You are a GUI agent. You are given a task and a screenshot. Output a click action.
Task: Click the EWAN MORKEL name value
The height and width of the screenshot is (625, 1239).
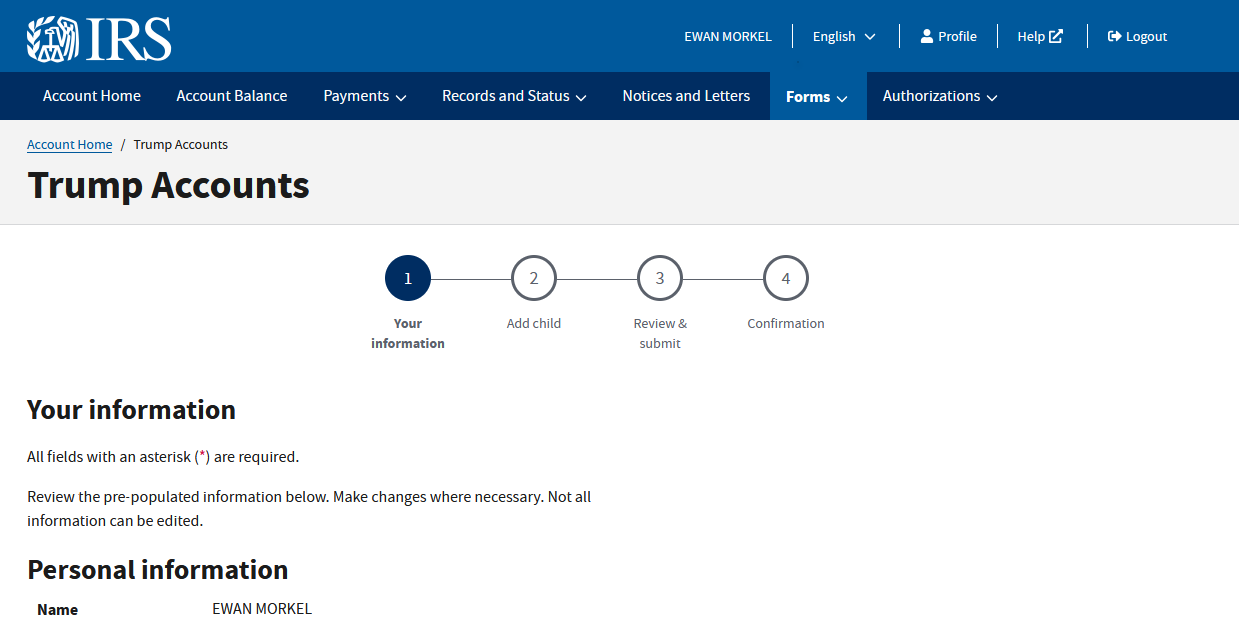(262, 609)
